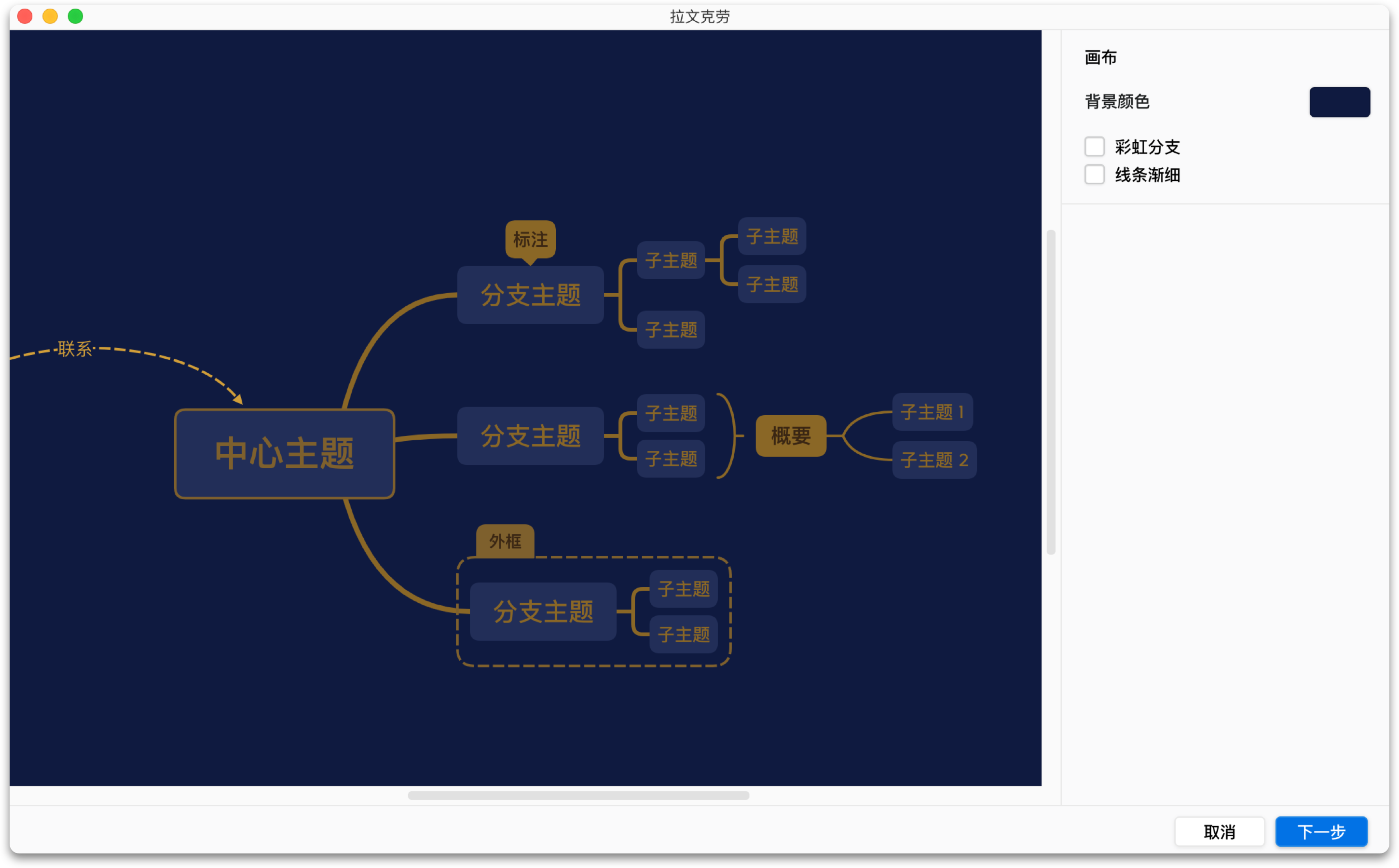
Task: Select the middle 分支主题 node left of 概要
Action: coord(530,436)
